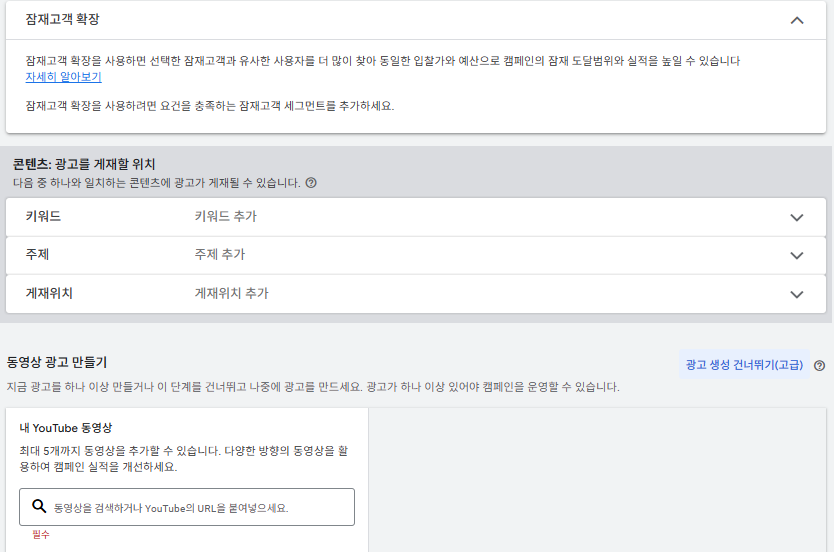
Task: Click the 키워드 row label
Action: click(x=43, y=216)
